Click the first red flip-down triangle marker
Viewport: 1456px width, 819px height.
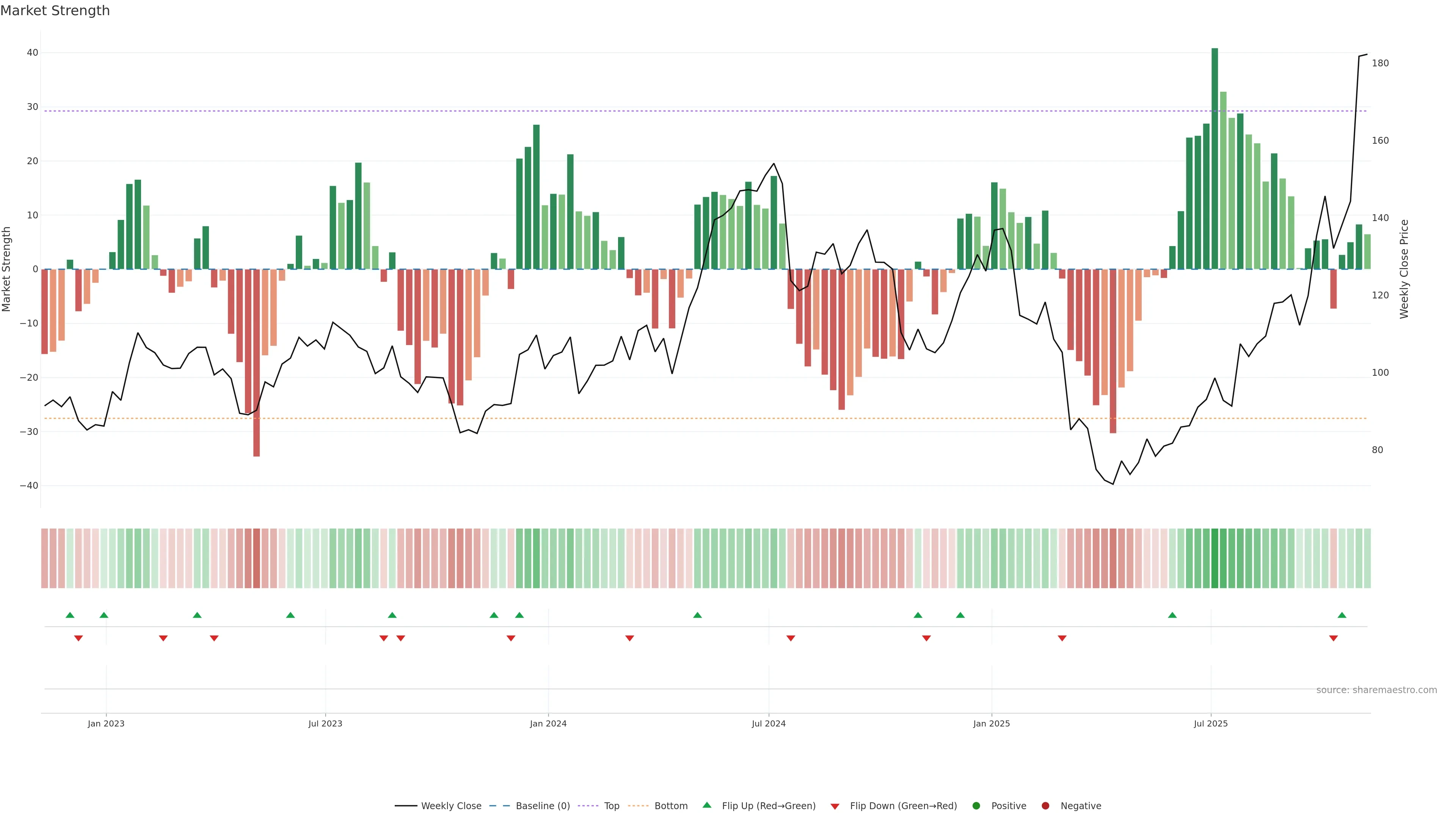click(78, 638)
